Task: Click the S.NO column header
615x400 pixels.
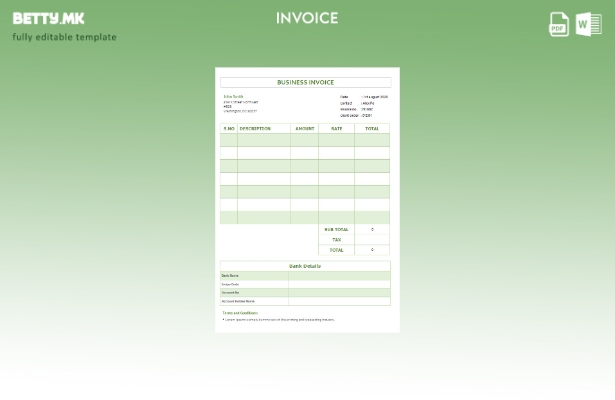Action: pyautogui.click(x=229, y=128)
